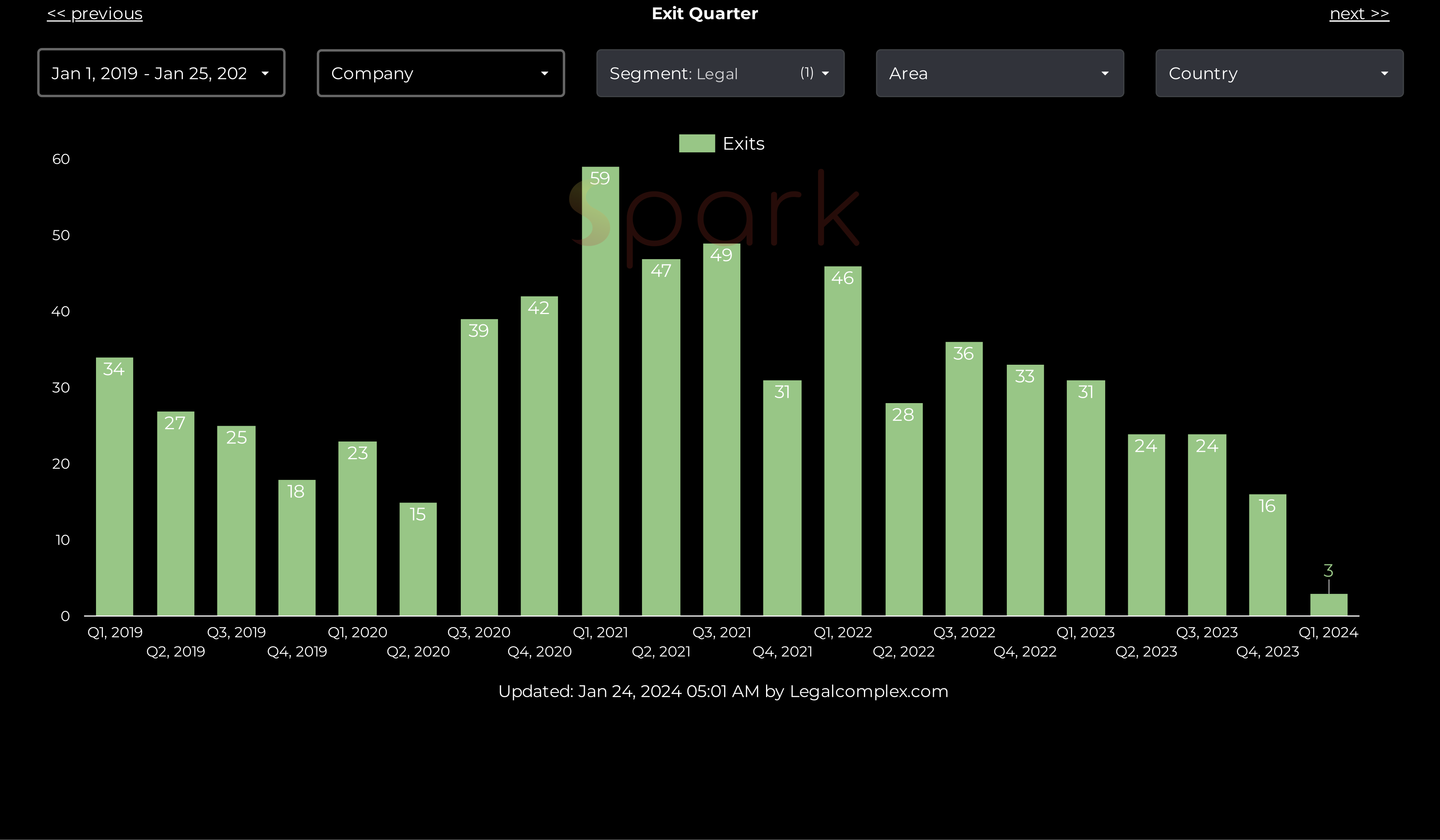Select the Q1, 2024 bar showing 3

(x=1329, y=605)
